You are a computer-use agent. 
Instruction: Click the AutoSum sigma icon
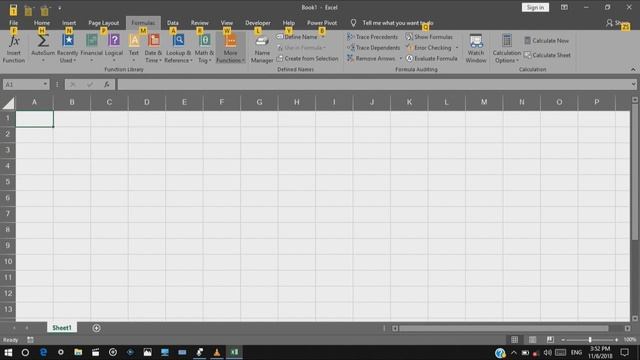point(43,41)
